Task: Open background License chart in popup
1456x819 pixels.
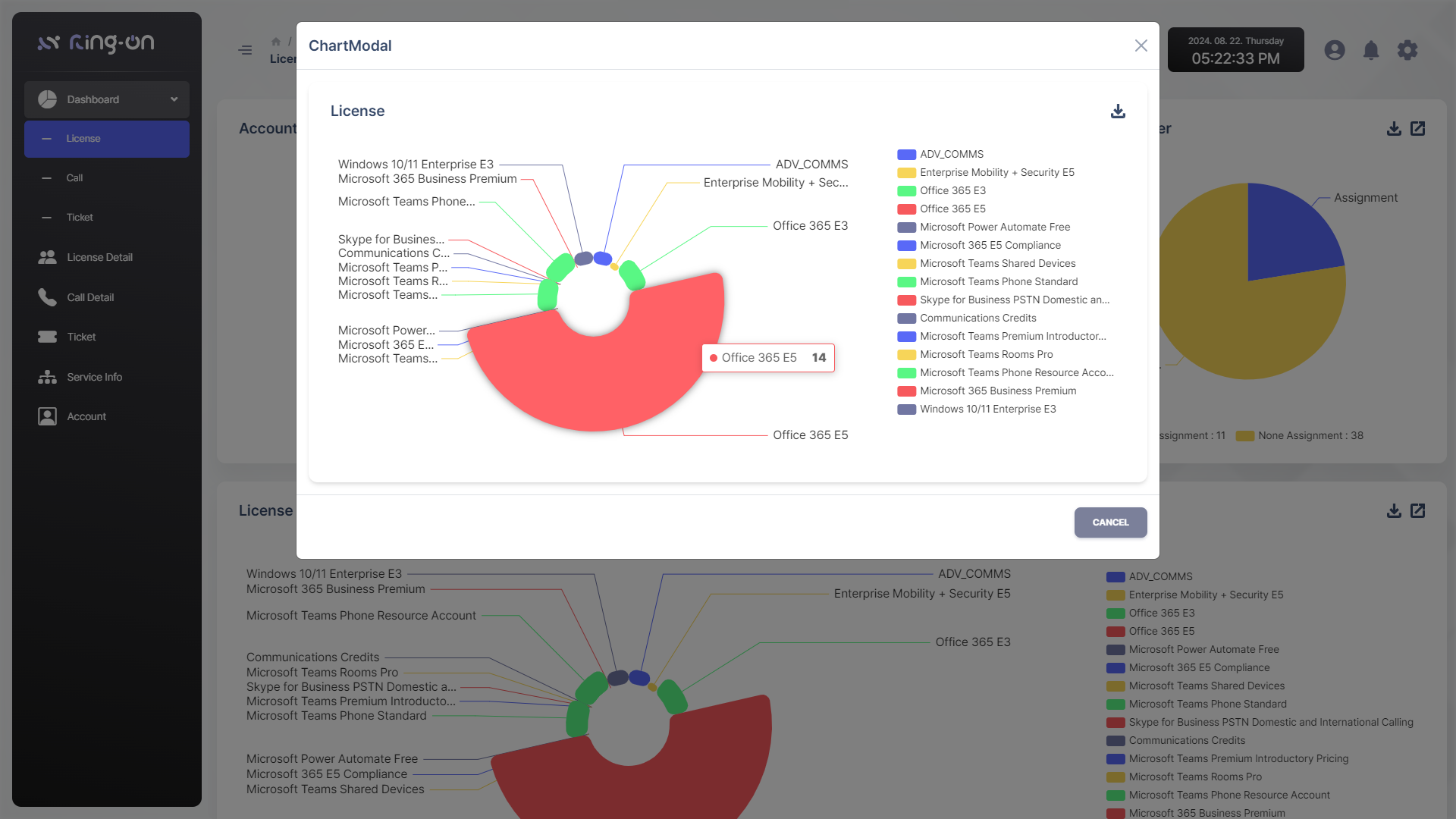Action: point(1418,511)
